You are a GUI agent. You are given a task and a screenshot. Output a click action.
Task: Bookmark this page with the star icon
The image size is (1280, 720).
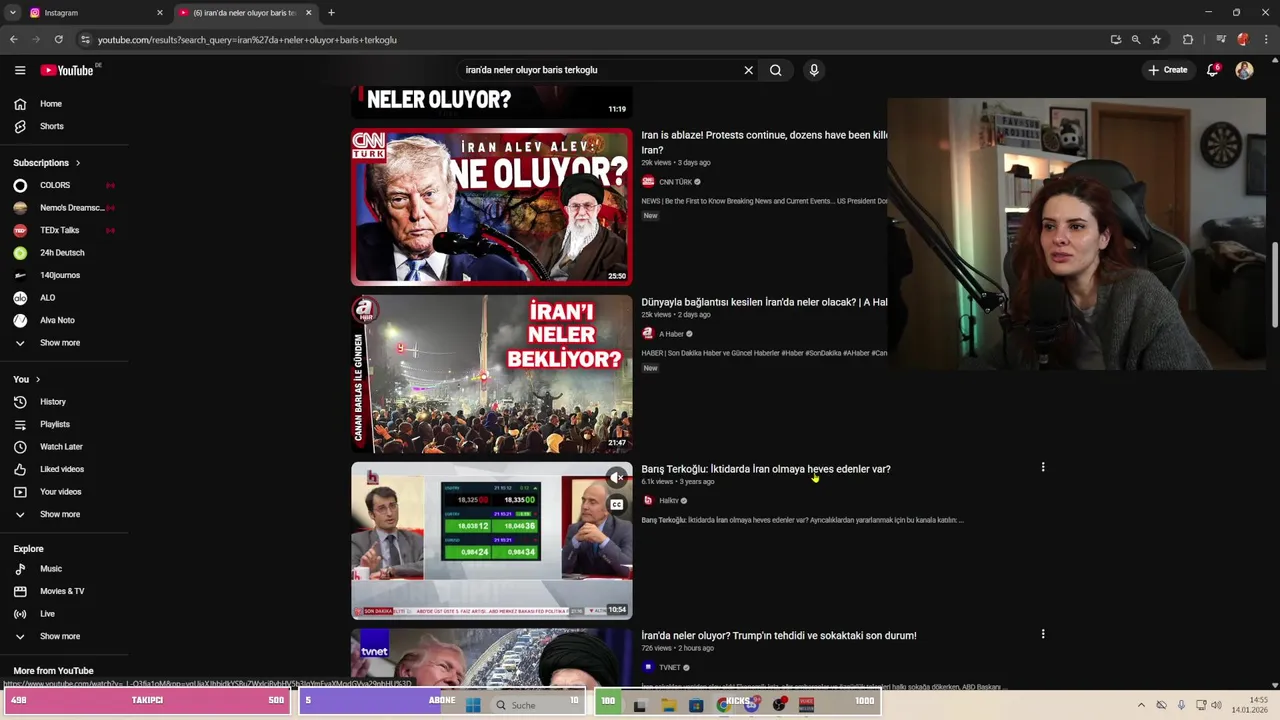[1156, 39]
